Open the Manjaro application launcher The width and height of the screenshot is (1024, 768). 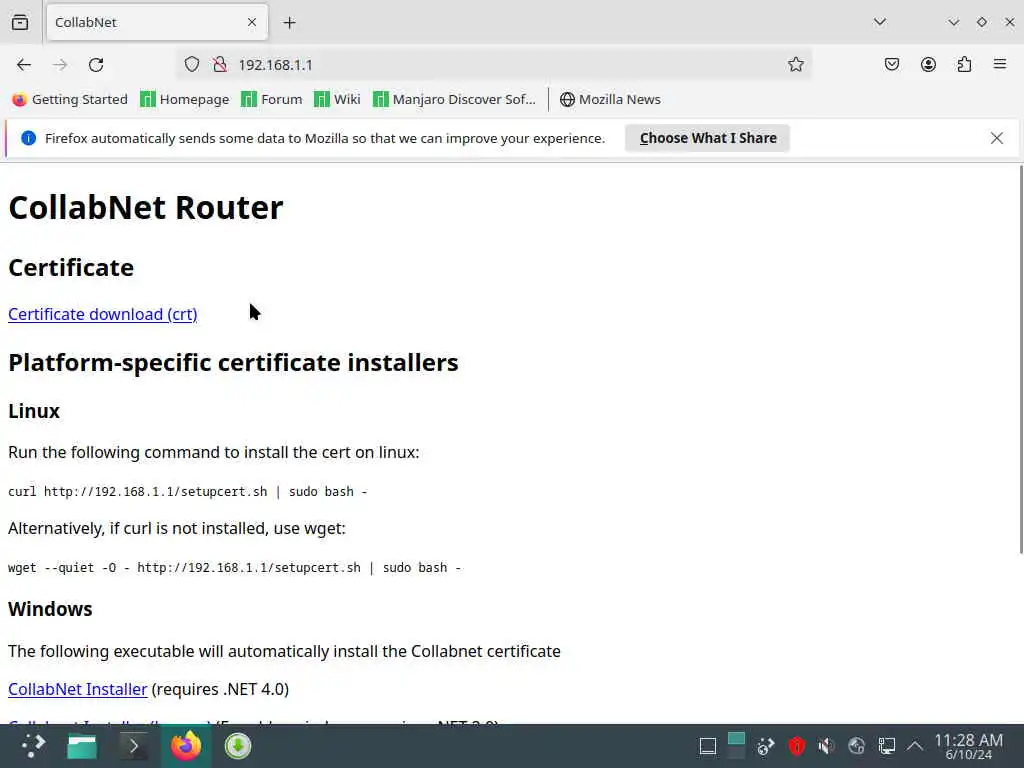coord(33,746)
